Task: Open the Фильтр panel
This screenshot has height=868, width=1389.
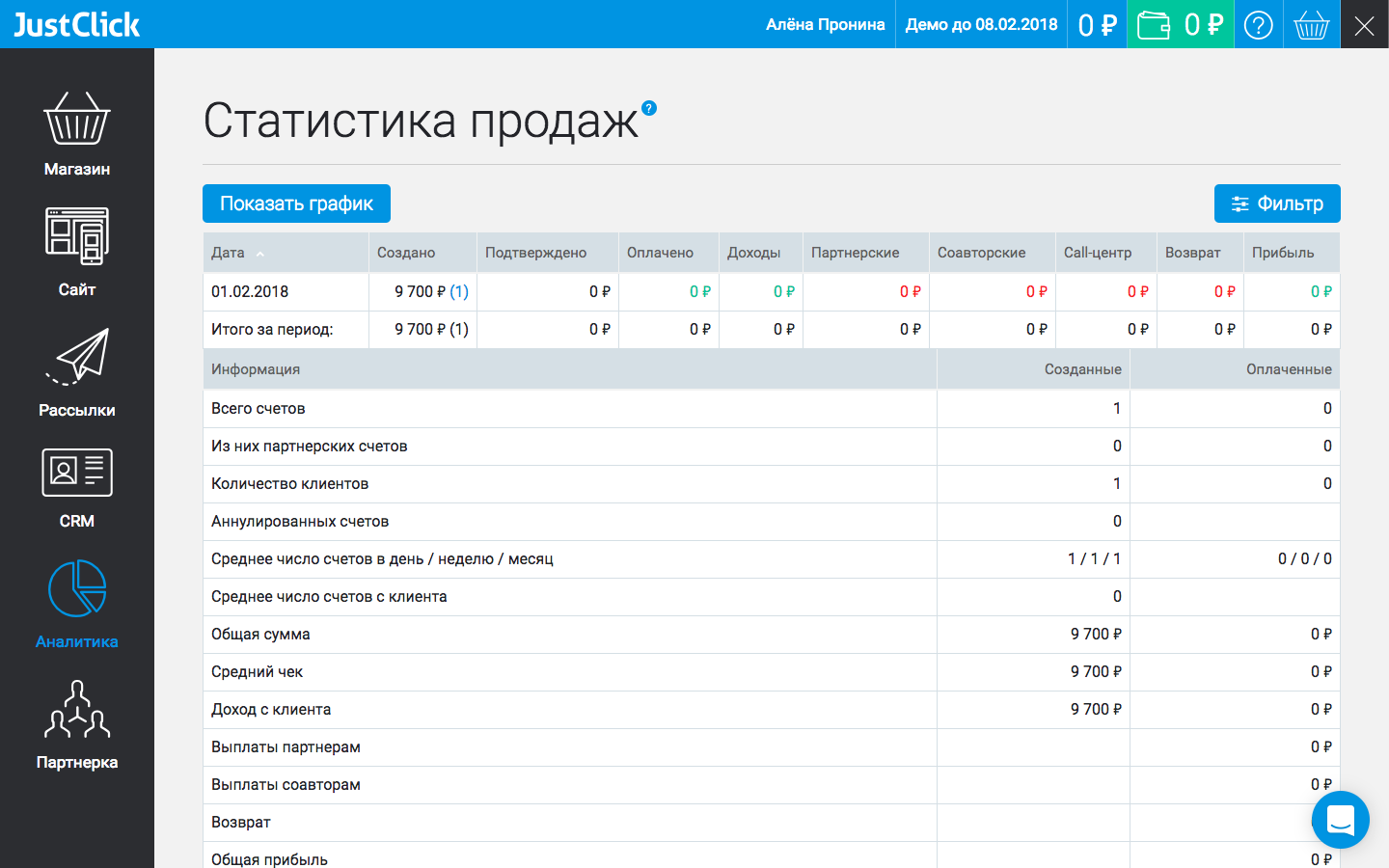Action: click(1277, 203)
